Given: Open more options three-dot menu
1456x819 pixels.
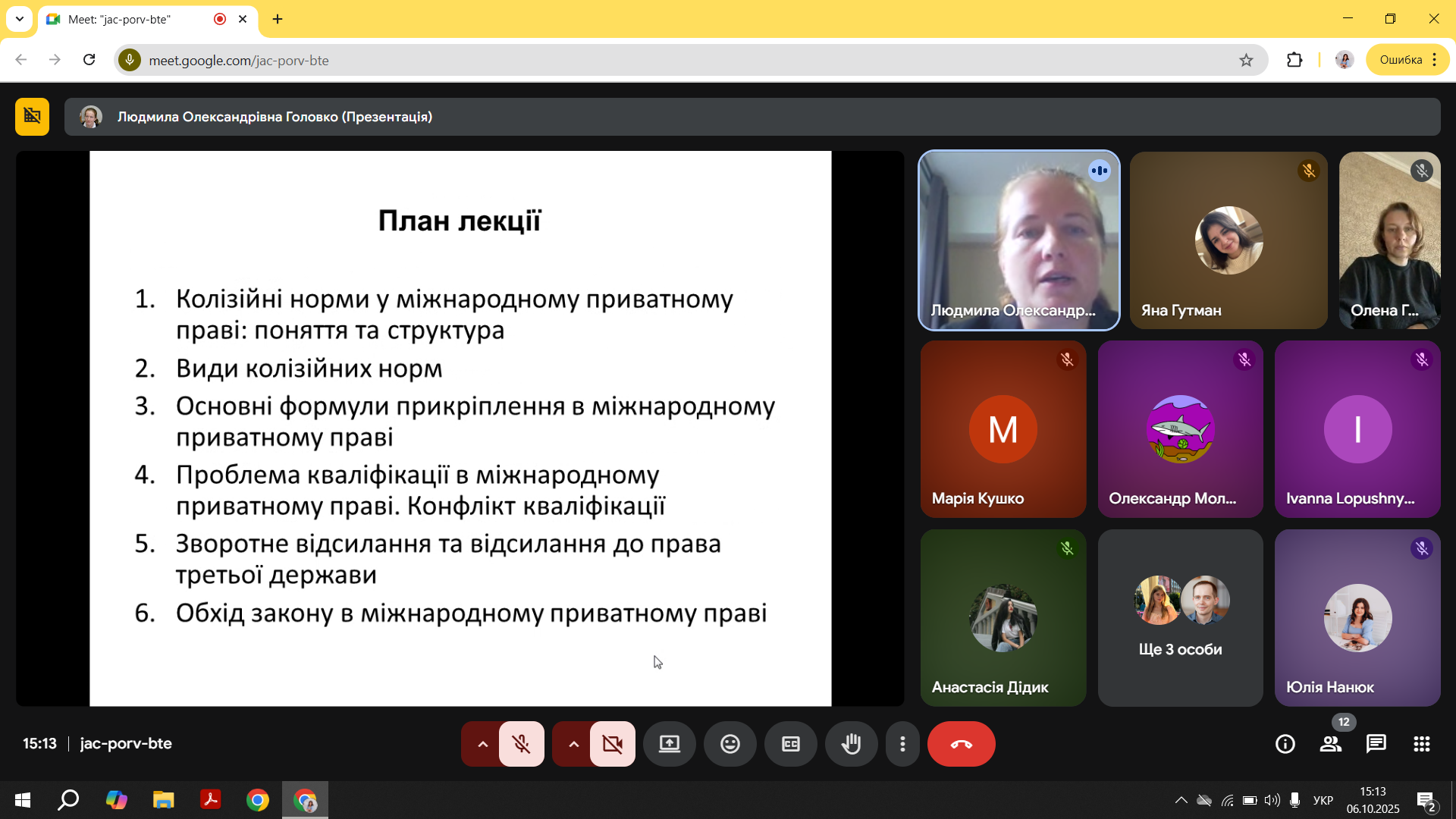Looking at the screenshot, I should [x=902, y=744].
